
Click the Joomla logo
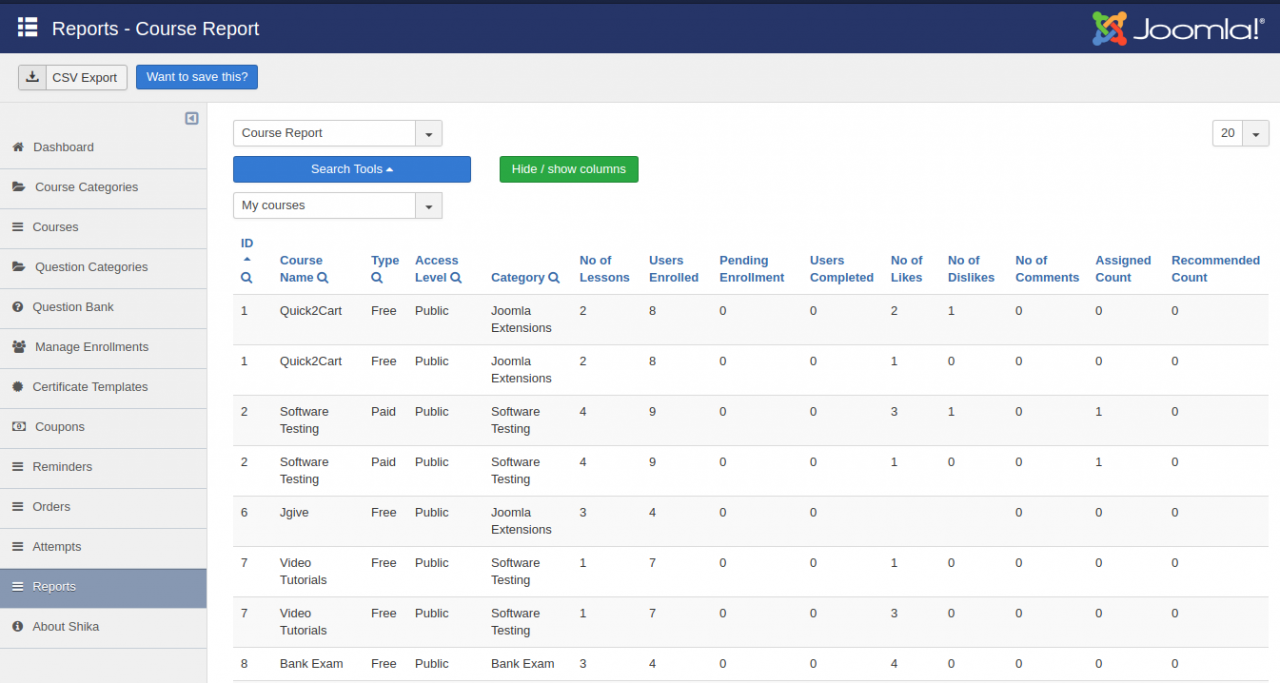(x=1178, y=28)
